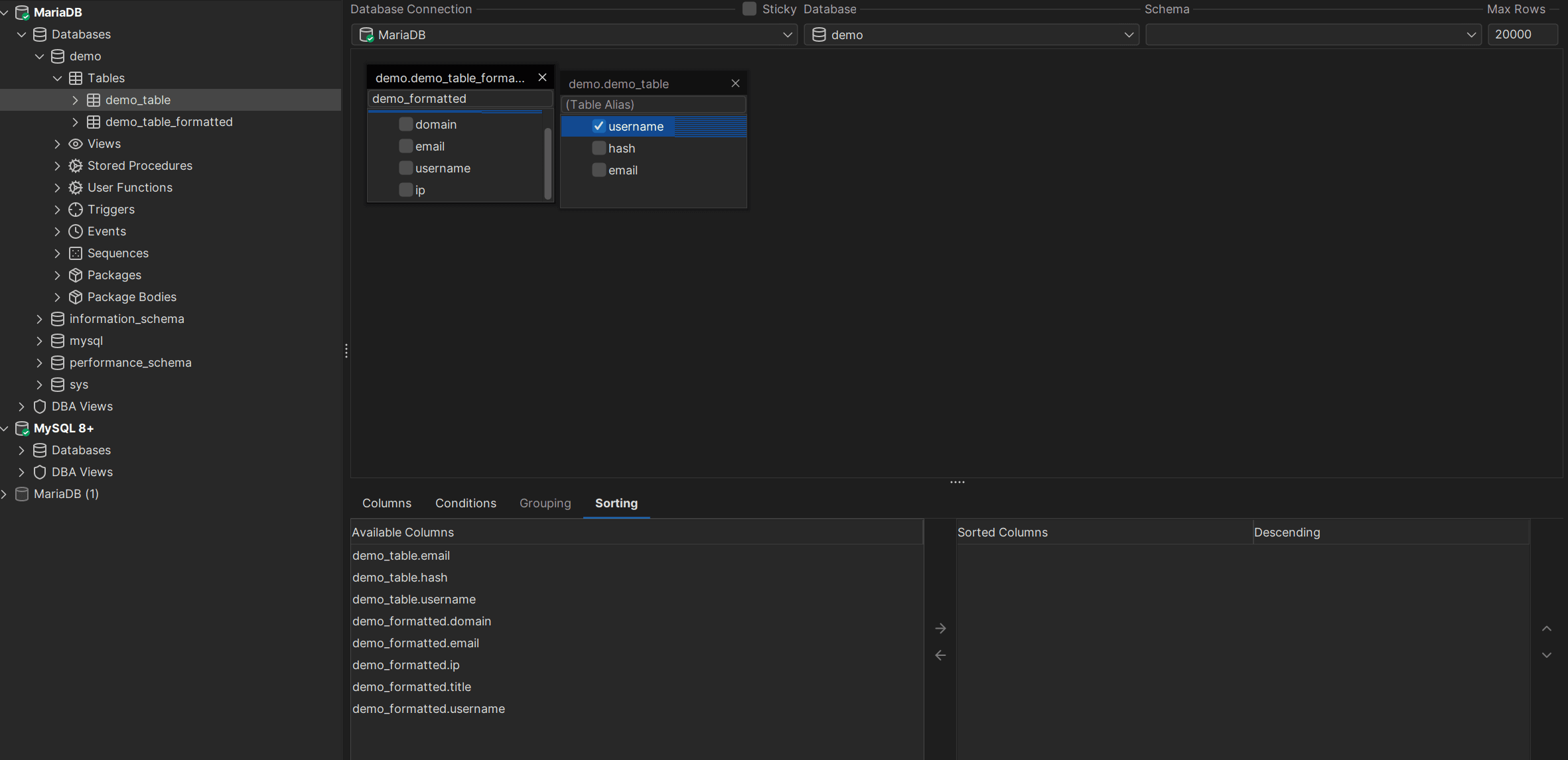This screenshot has width=1568, height=760.
Task: Click the horizontal pane splitter dots
Action: tap(957, 482)
